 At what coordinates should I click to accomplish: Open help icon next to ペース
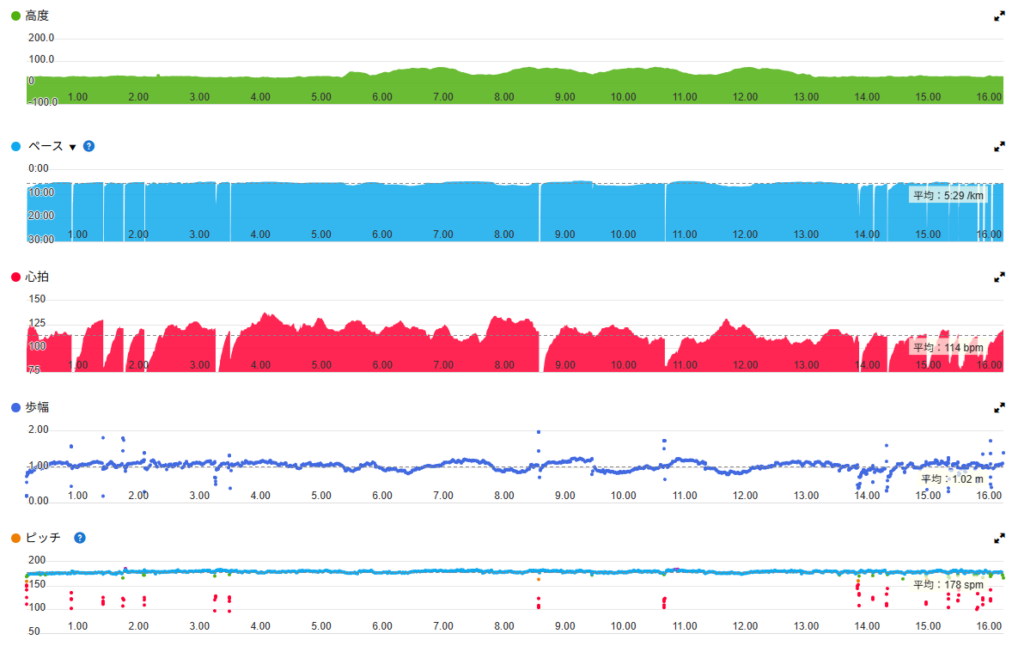[89, 146]
